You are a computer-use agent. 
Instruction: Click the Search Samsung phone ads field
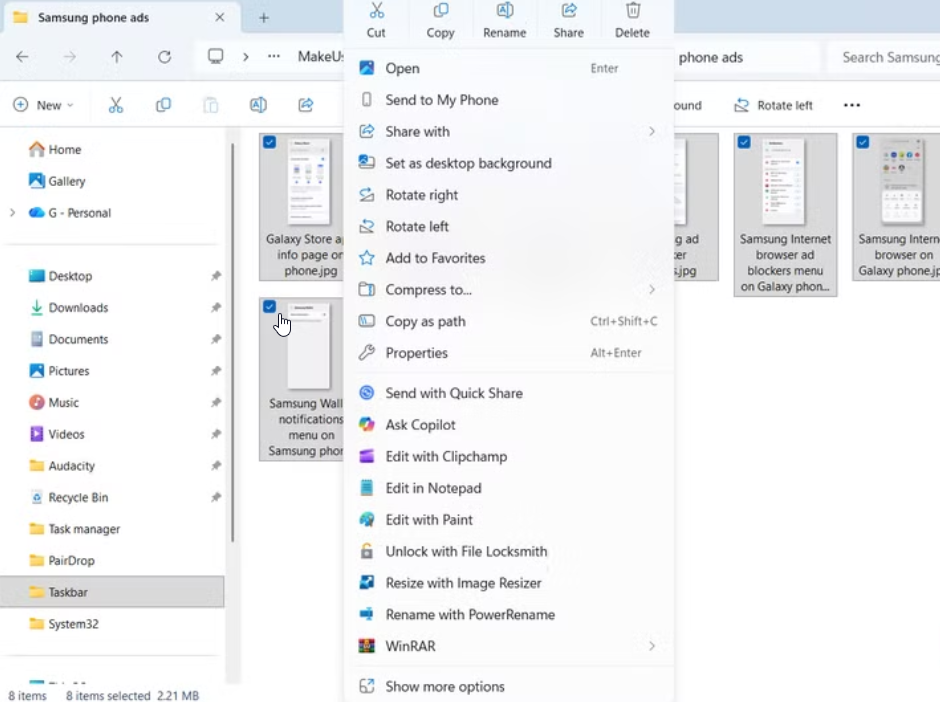pos(888,57)
